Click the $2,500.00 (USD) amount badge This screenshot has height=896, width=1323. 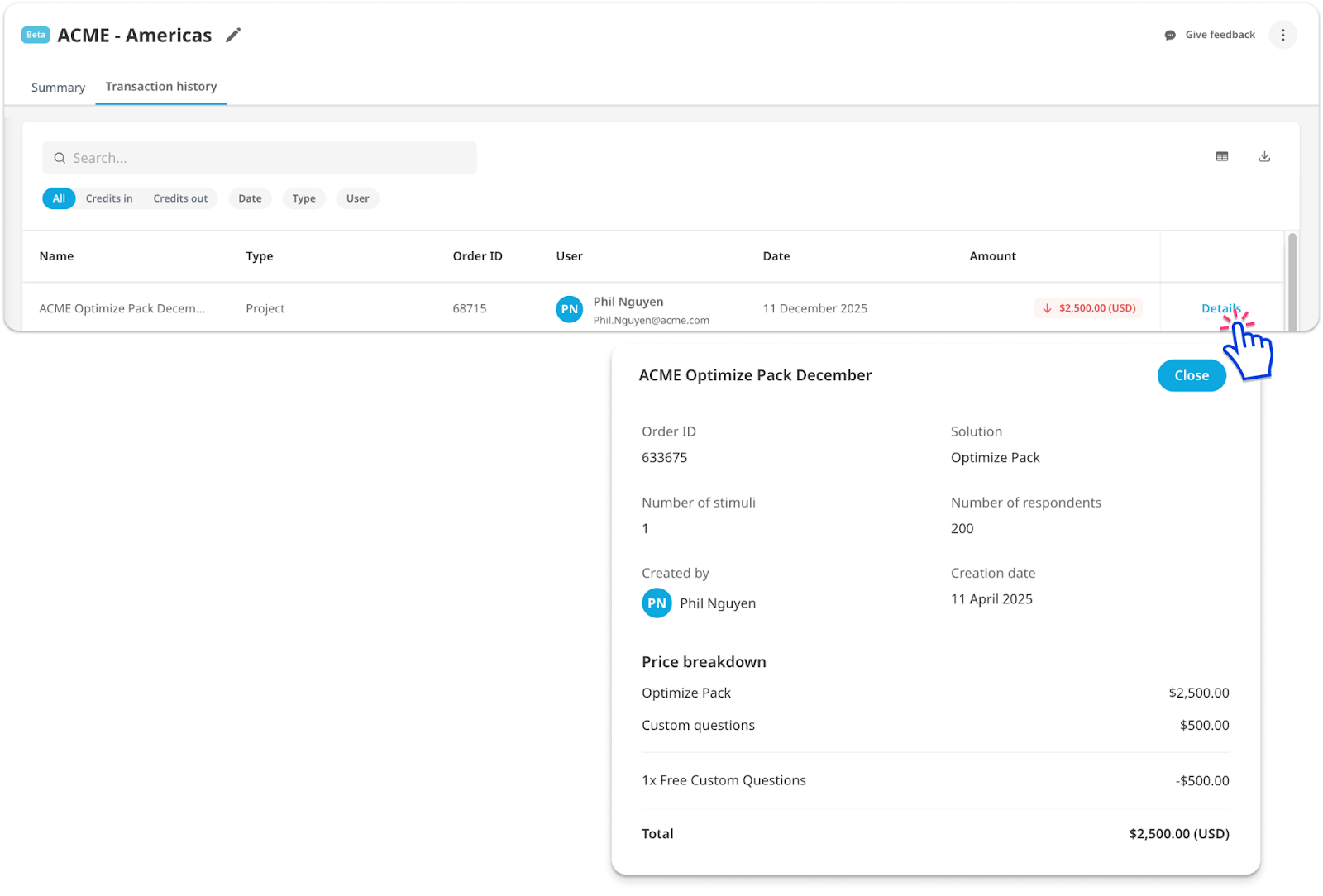point(1088,308)
